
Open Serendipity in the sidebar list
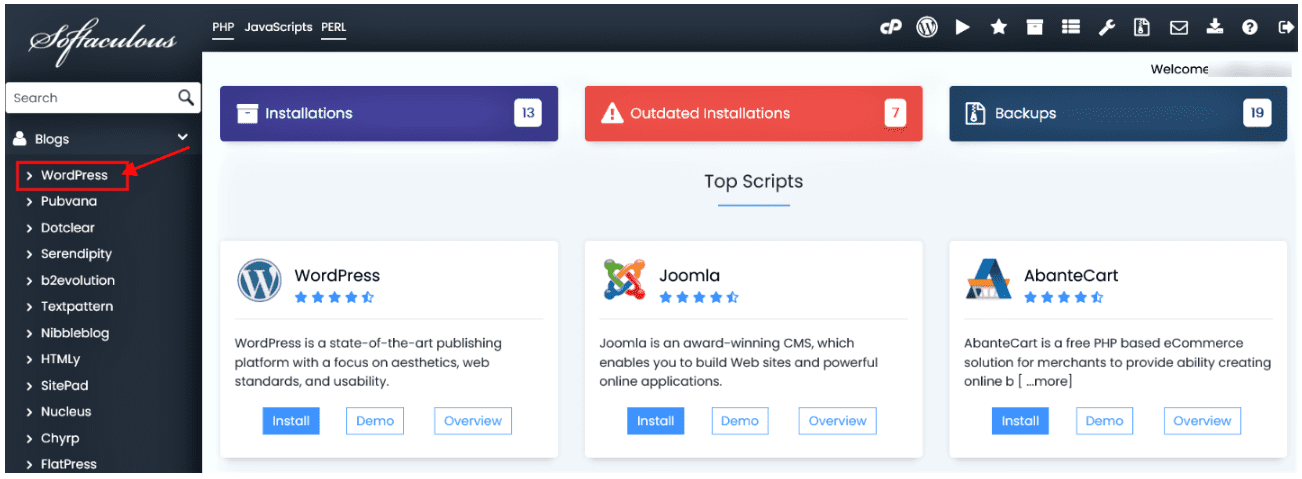76,254
